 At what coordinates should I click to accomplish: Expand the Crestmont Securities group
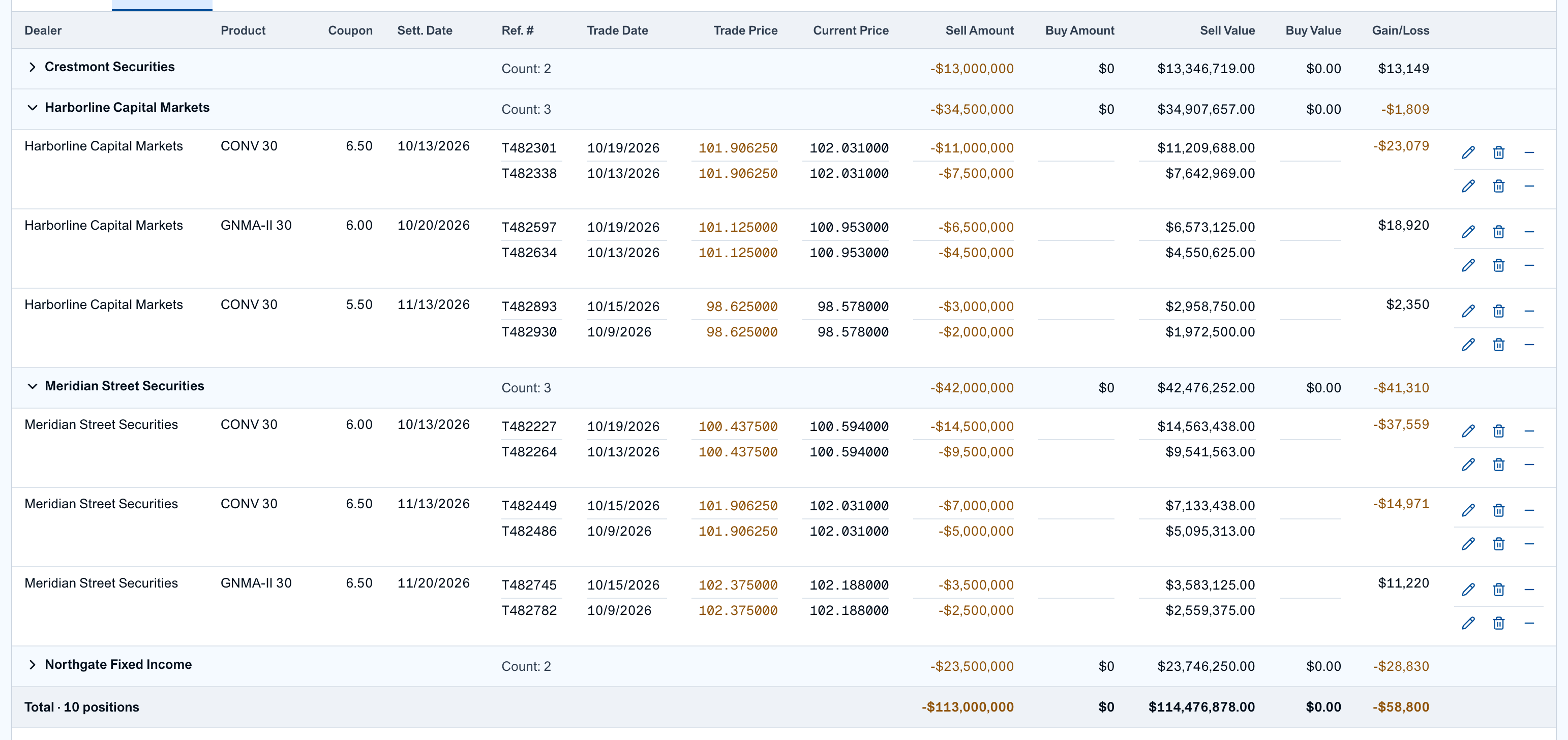point(32,67)
